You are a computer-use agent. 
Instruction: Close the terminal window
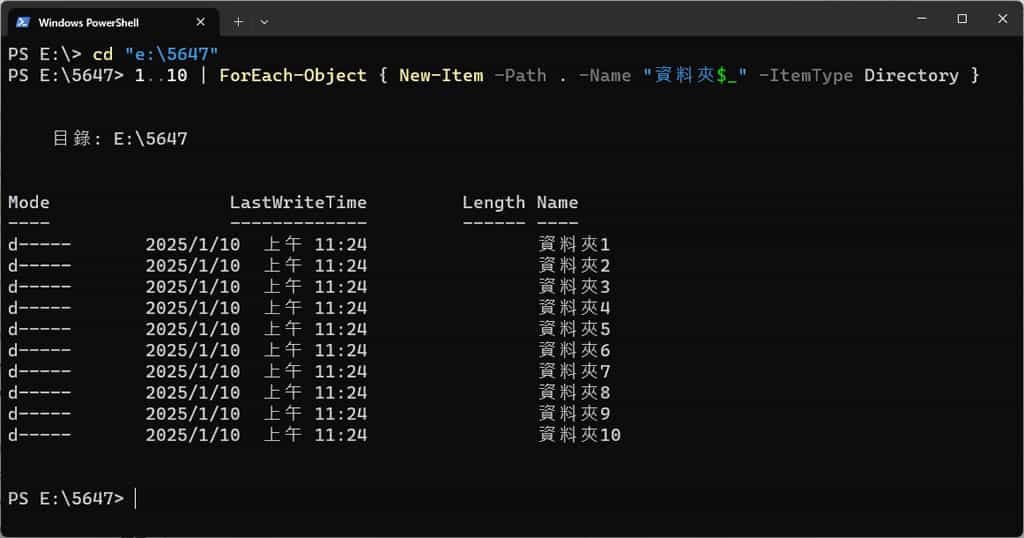[1002, 18]
